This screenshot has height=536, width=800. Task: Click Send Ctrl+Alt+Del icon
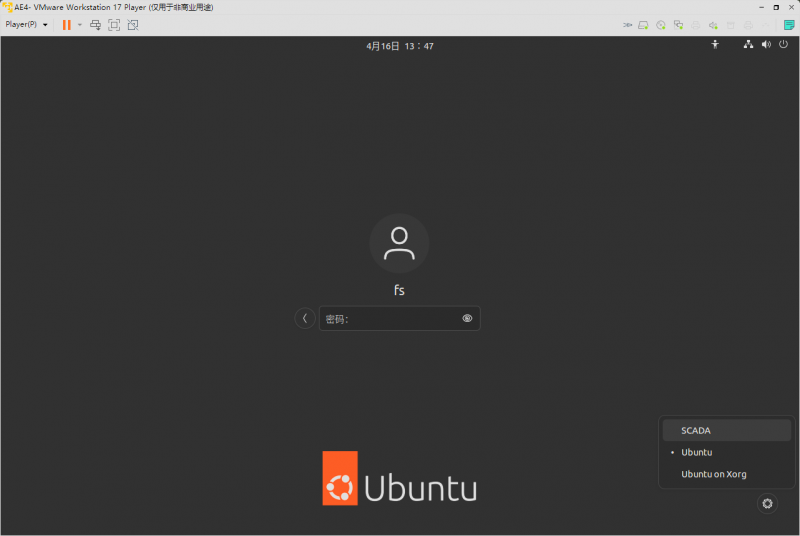pyautogui.click(x=95, y=24)
